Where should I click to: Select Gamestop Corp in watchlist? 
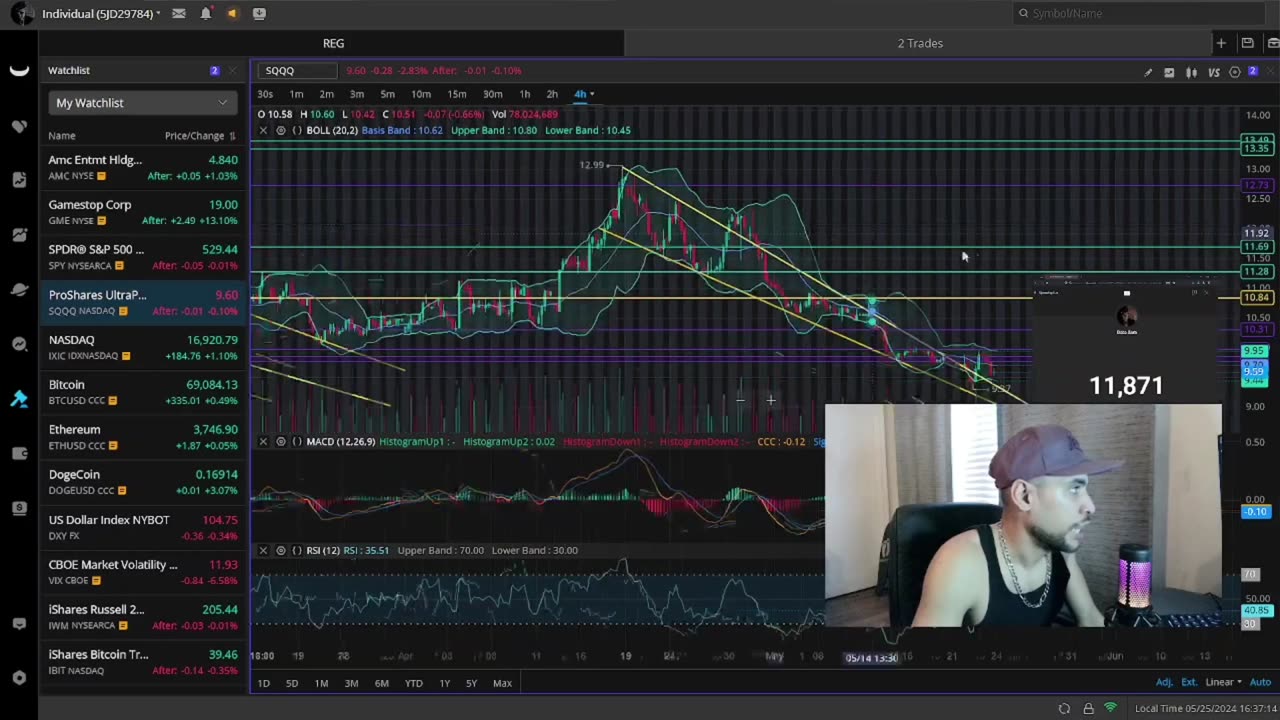pyautogui.click(x=143, y=212)
